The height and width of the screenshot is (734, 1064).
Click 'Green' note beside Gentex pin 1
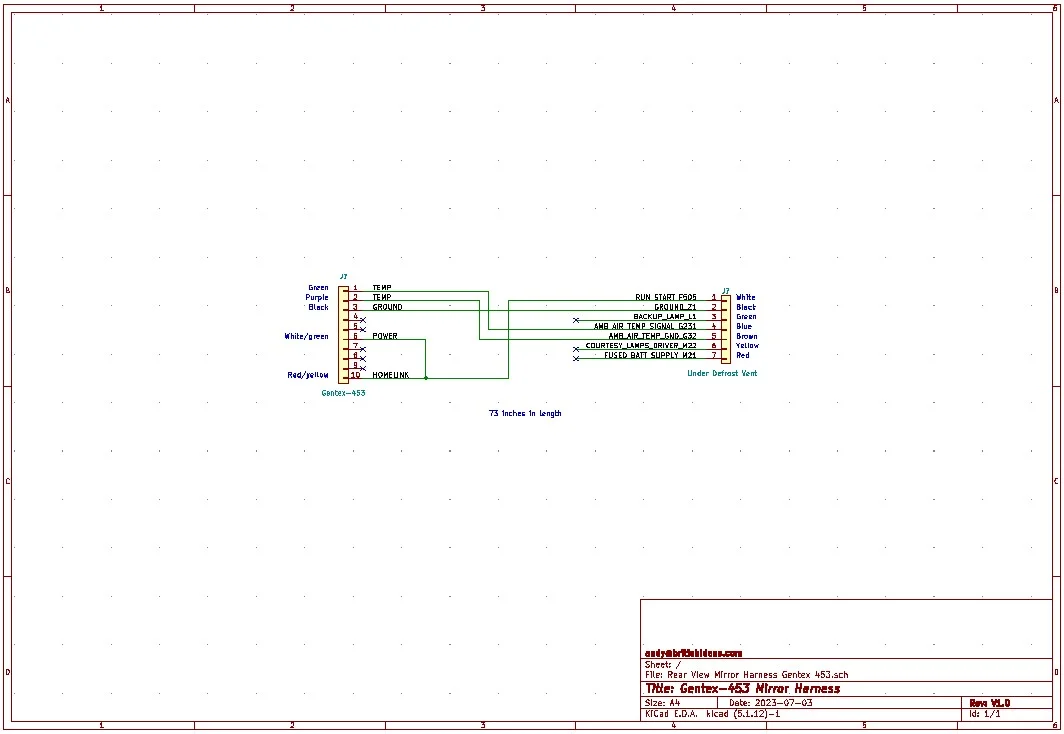pos(318,288)
